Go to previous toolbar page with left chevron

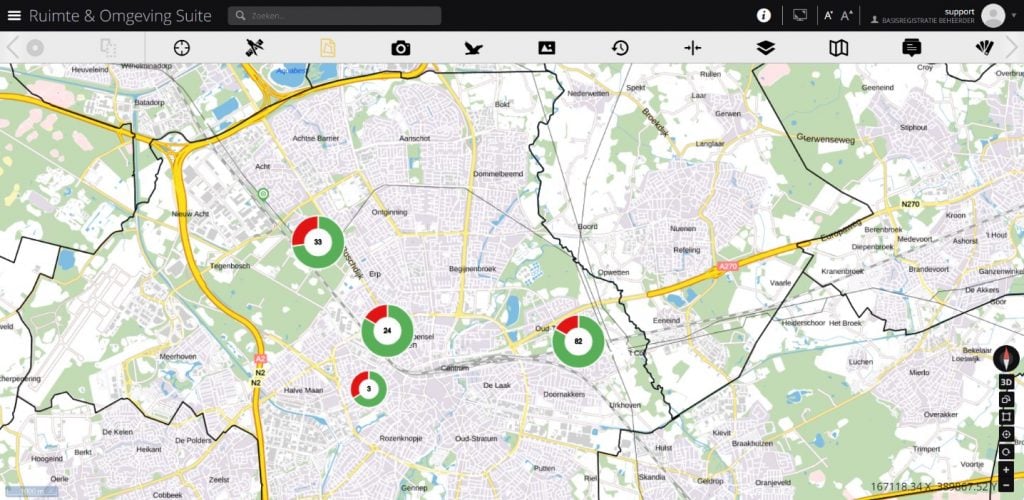point(11,48)
